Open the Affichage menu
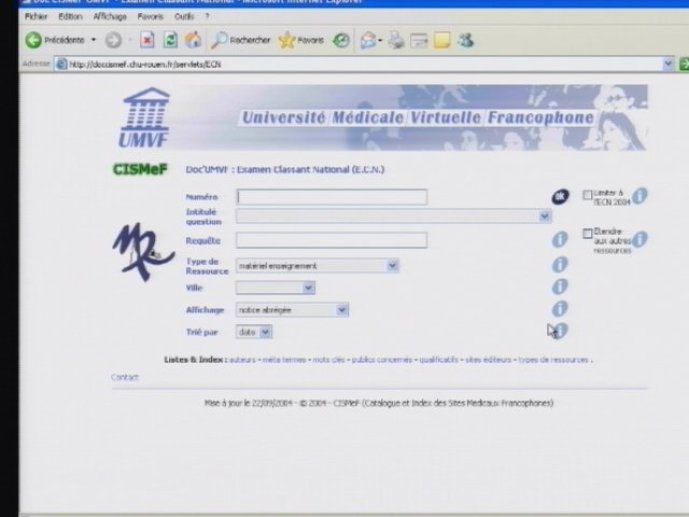 point(110,17)
